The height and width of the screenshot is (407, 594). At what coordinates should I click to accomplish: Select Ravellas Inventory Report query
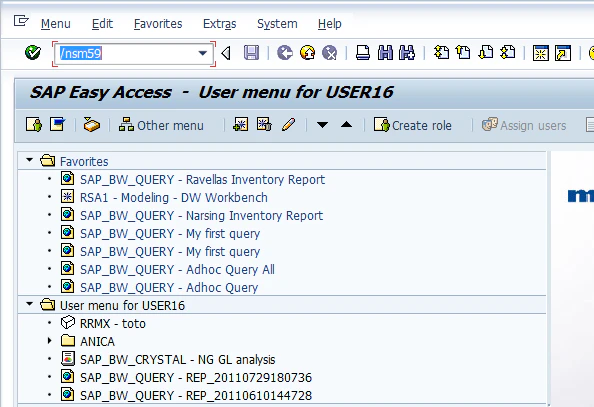coord(202,179)
